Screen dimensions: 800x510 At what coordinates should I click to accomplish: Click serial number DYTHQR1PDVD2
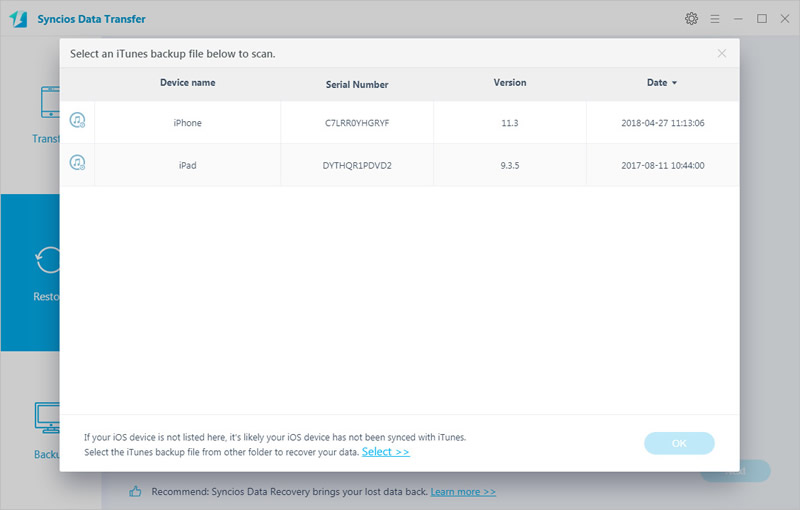(x=357, y=165)
